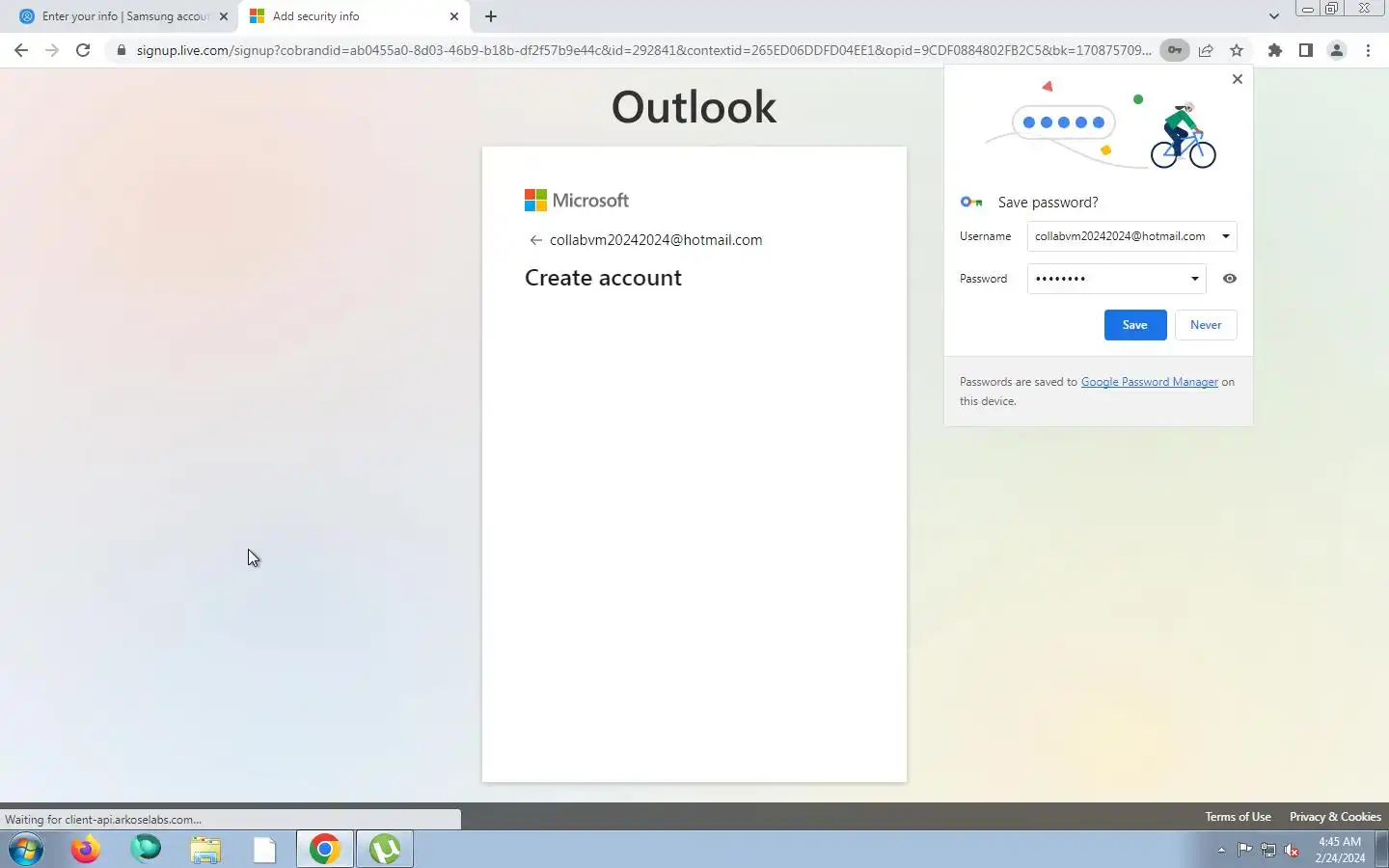Open the Google Password Manager link
The height and width of the screenshot is (868, 1389).
(1150, 382)
